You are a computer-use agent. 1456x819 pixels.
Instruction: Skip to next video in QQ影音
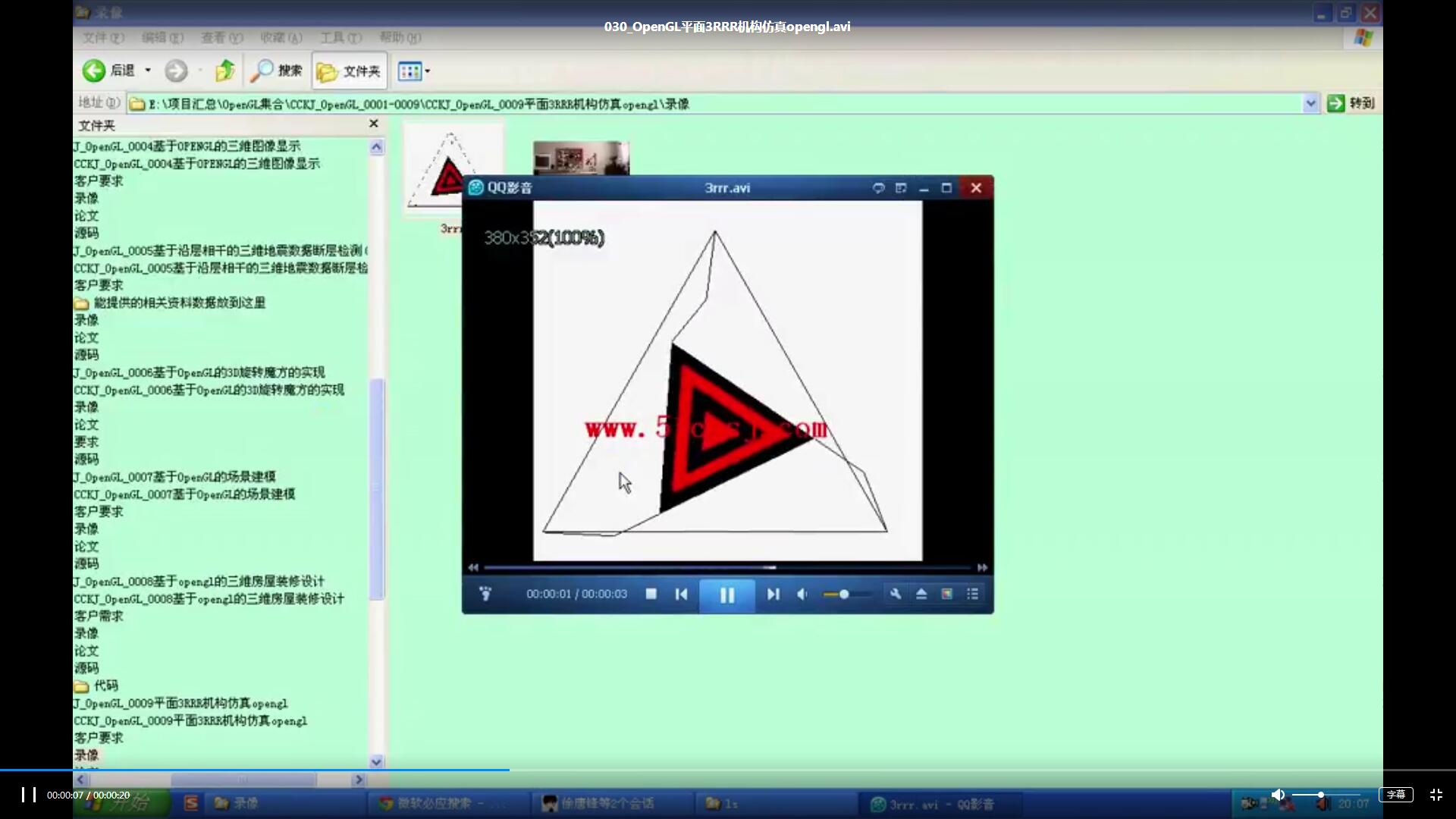click(773, 594)
